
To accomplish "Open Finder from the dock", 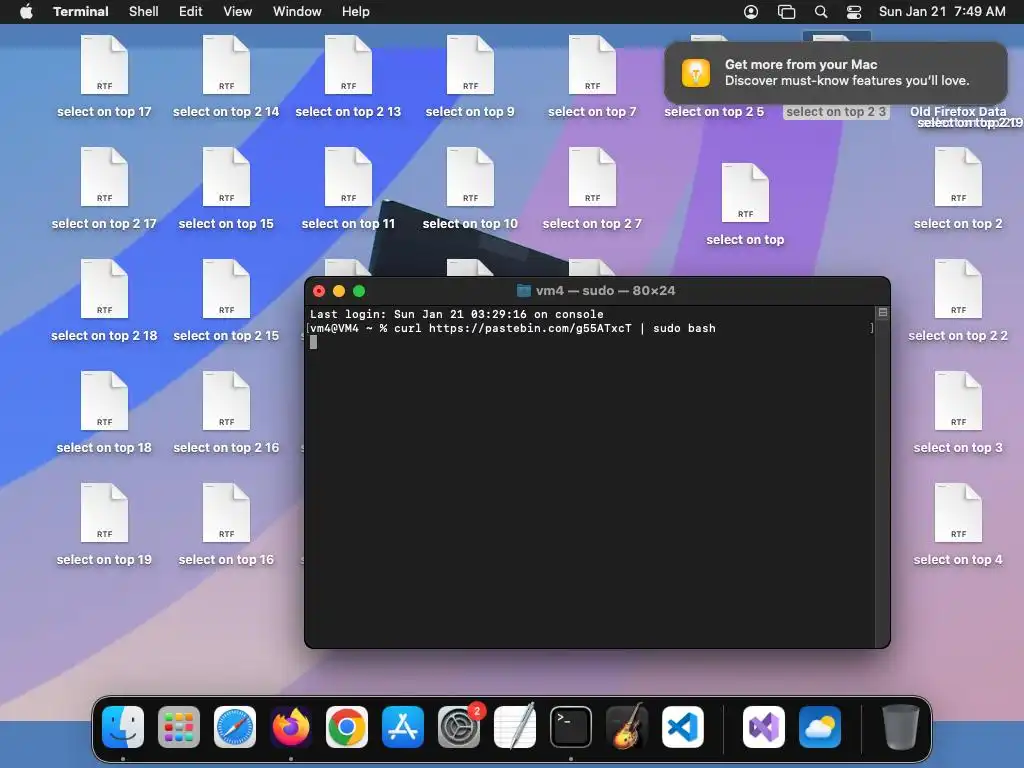I will pos(123,727).
